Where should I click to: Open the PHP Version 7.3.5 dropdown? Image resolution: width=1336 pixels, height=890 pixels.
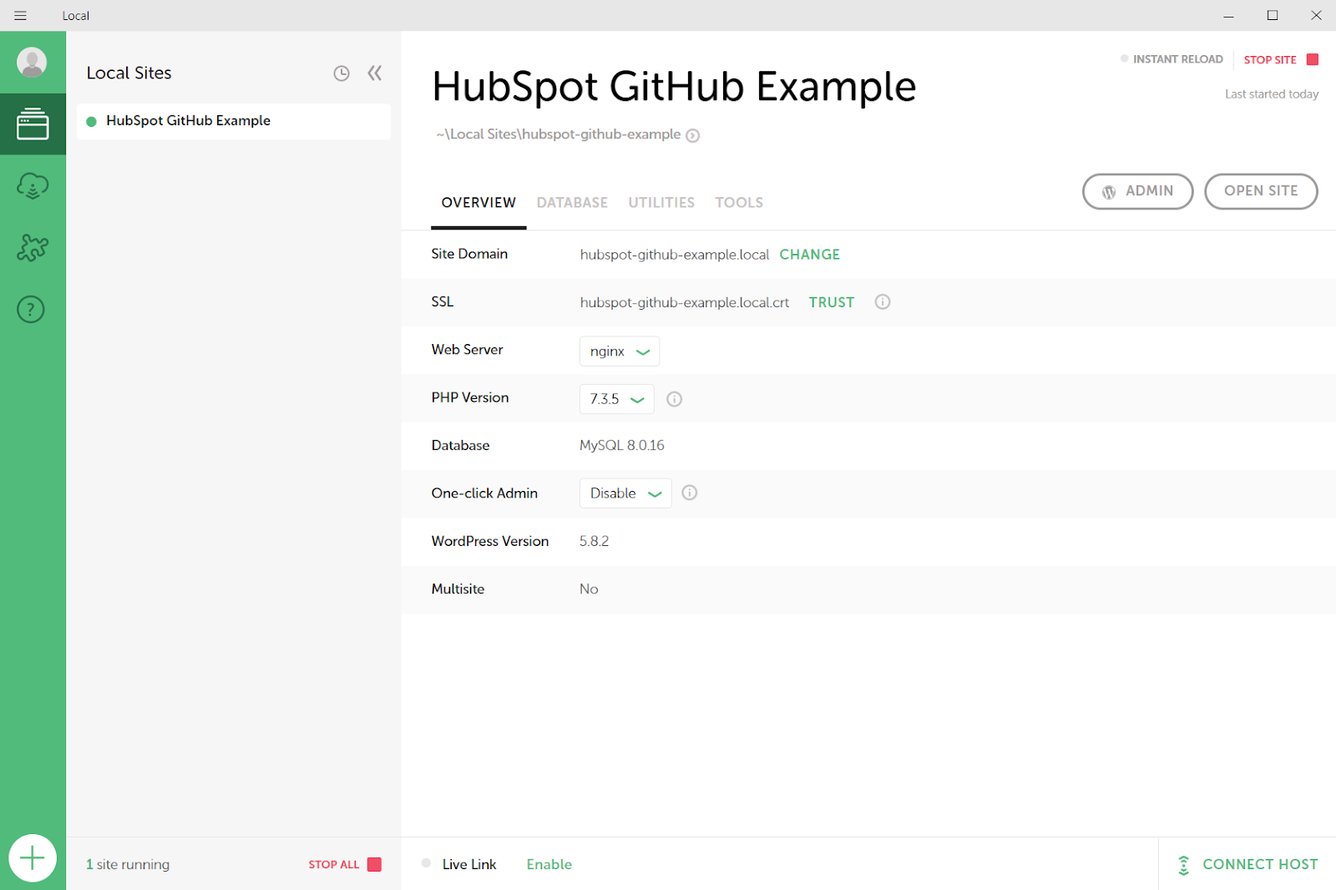(616, 398)
